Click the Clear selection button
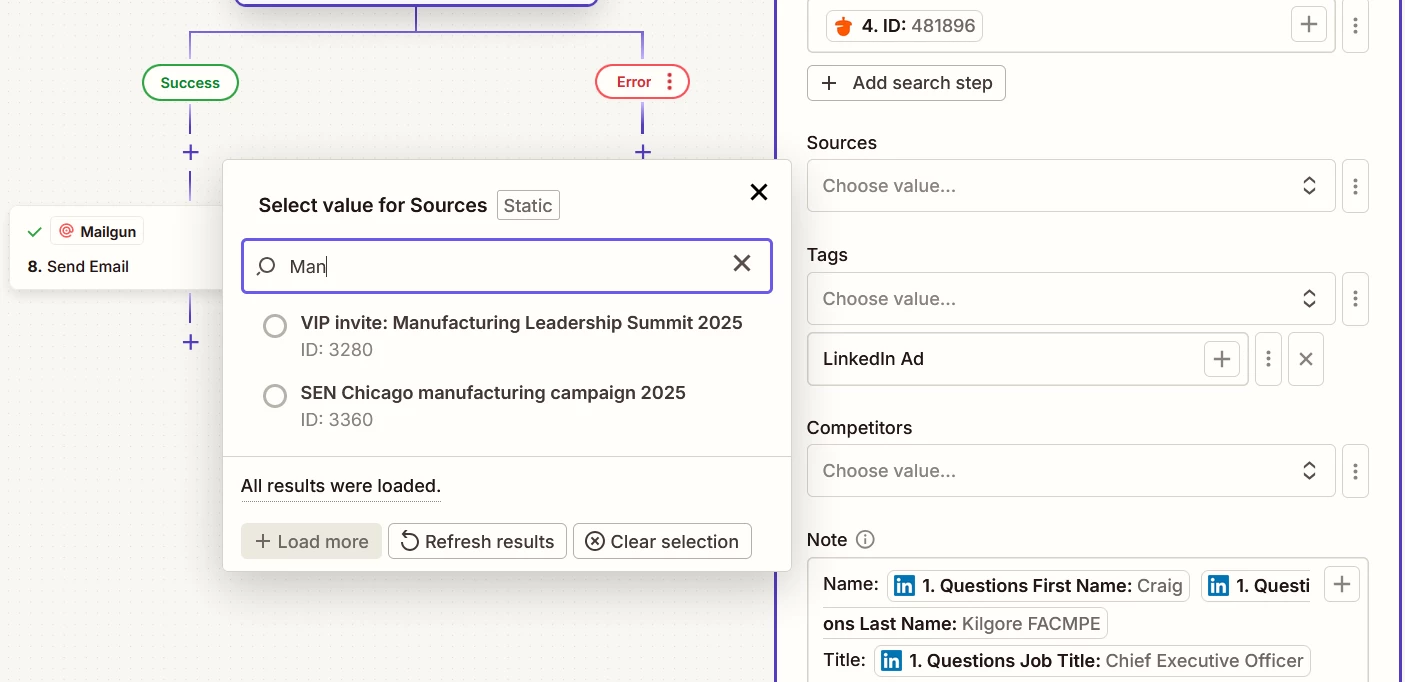Viewport: 1405px width, 682px height. click(x=662, y=541)
